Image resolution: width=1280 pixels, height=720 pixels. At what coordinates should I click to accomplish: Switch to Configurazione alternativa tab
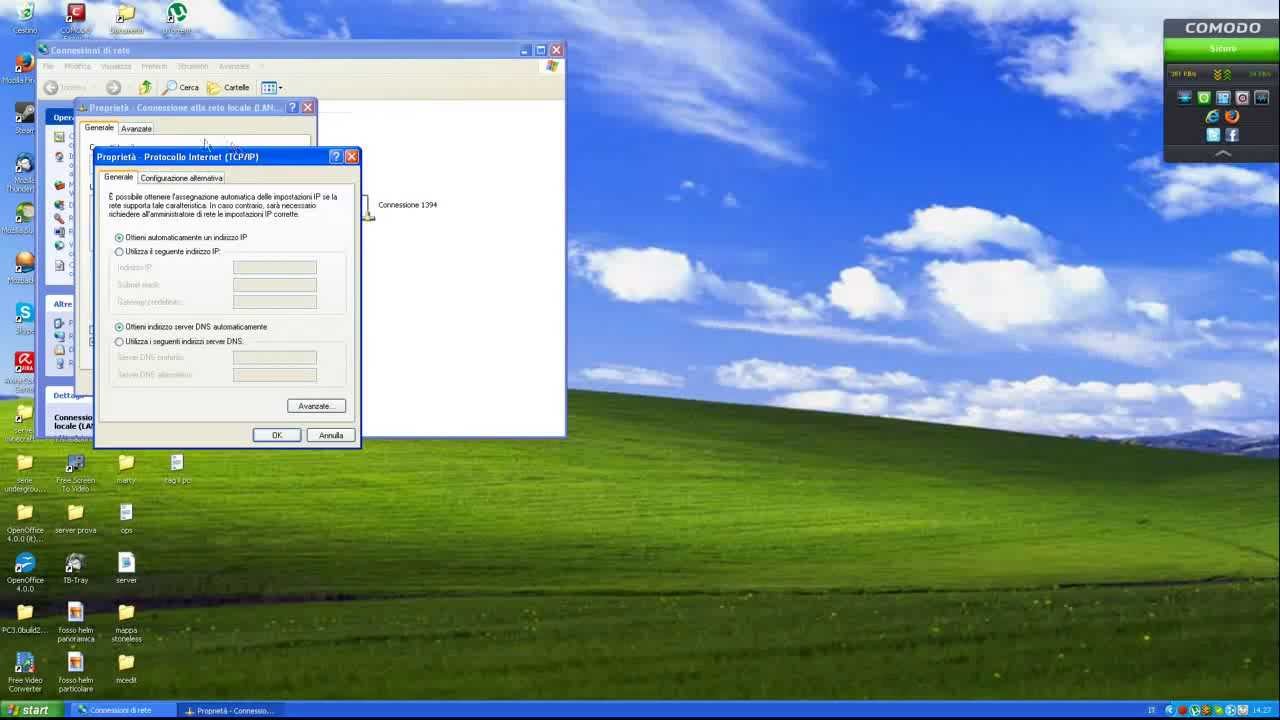[x=181, y=178]
